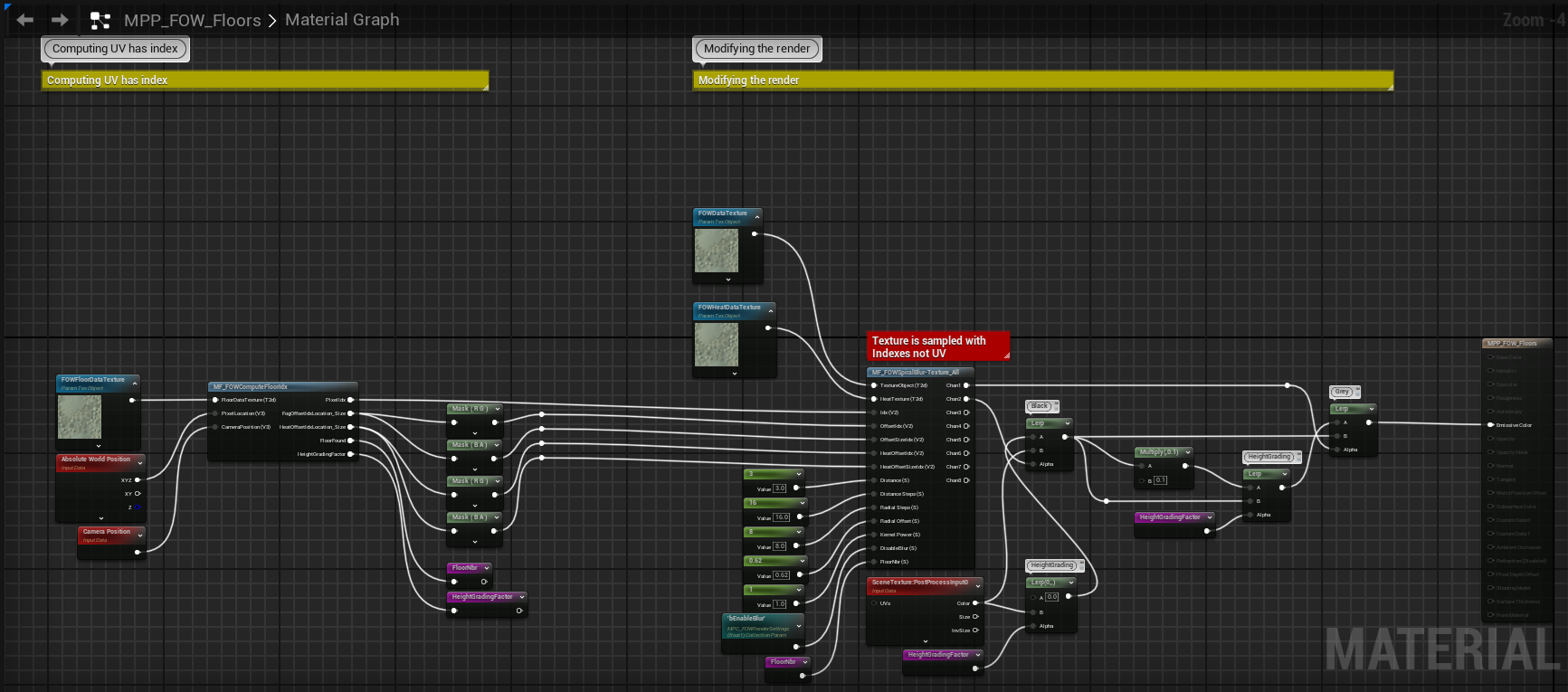The width and height of the screenshot is (1568, 692).
Task: Click the Color output pin of SceneTexture node
Action: 975,603
